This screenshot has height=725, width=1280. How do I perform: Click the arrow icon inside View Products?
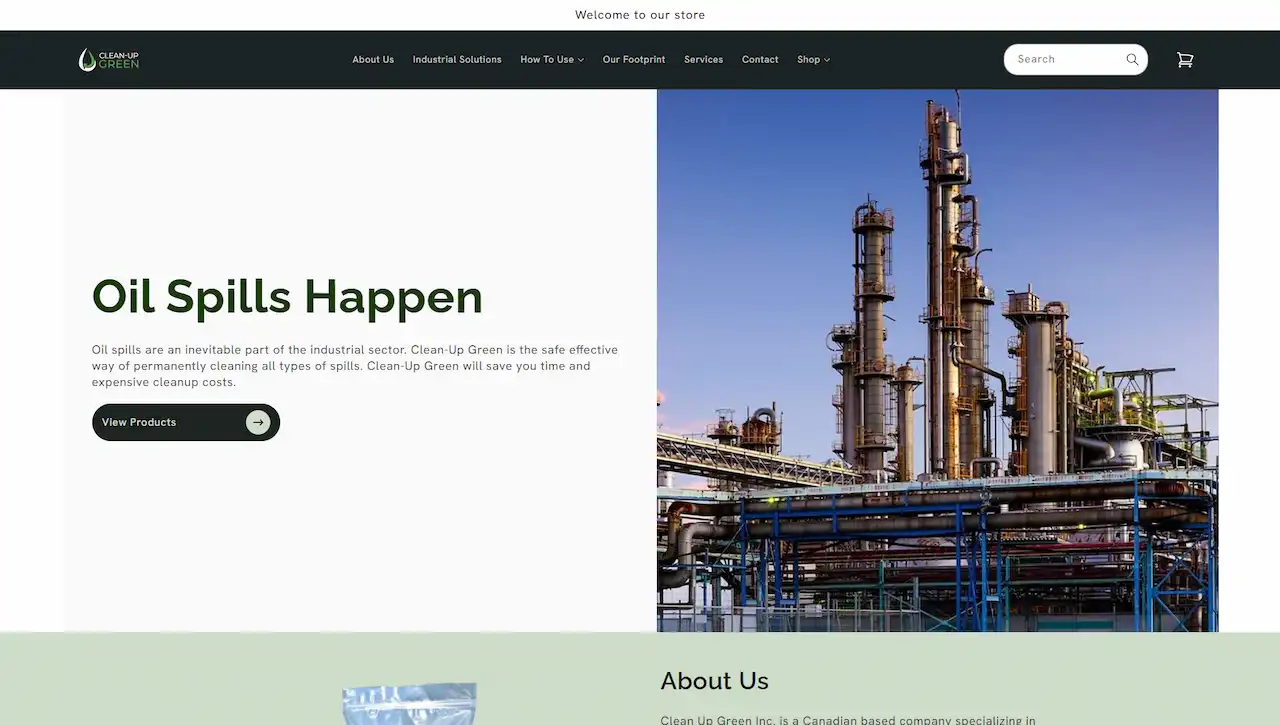[258, 422]
